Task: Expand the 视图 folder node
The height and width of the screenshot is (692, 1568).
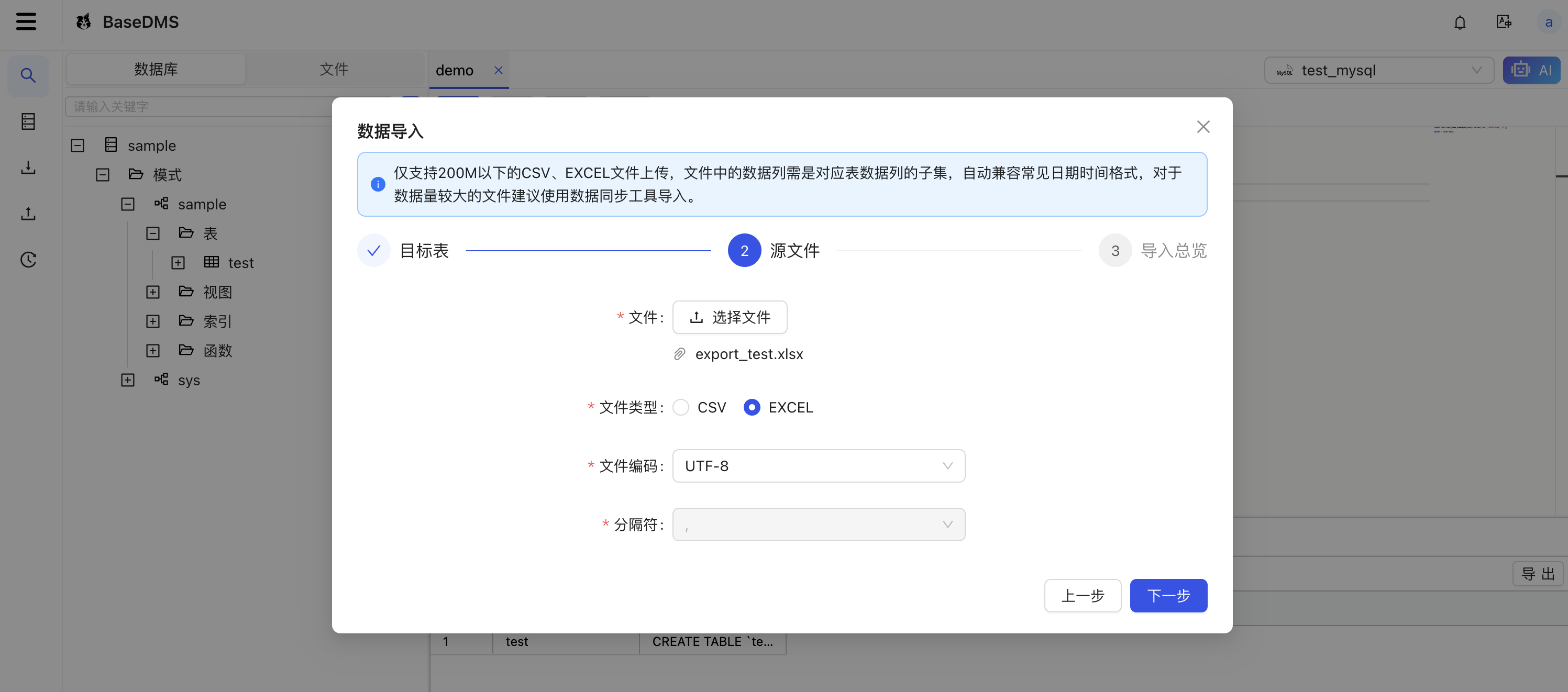Action: tap(153, 292)
